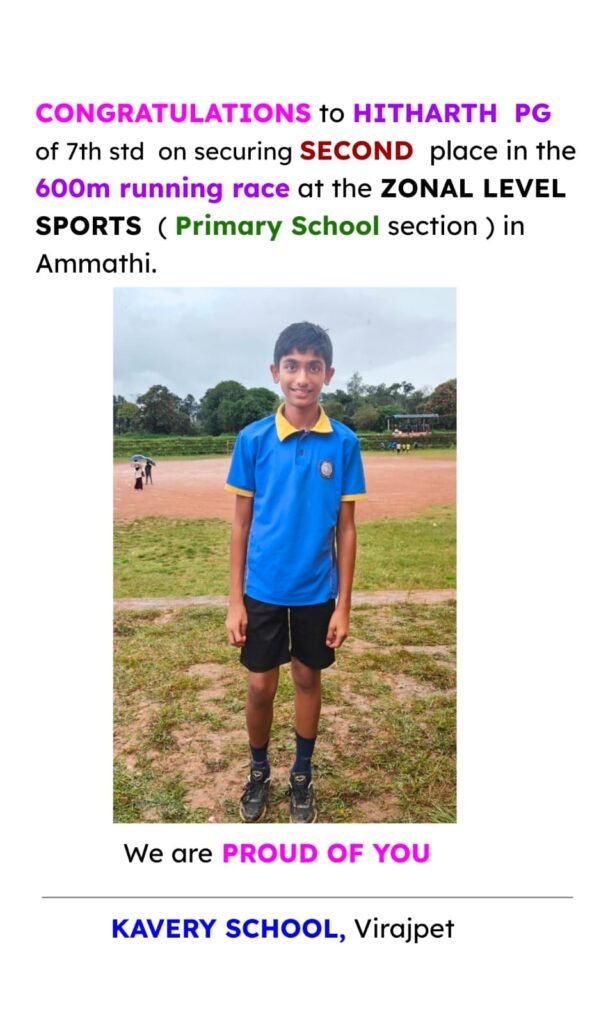Click the boy's black shorts
The width and height of the screenshot is (615, 1024).
[x=288, y=633]
